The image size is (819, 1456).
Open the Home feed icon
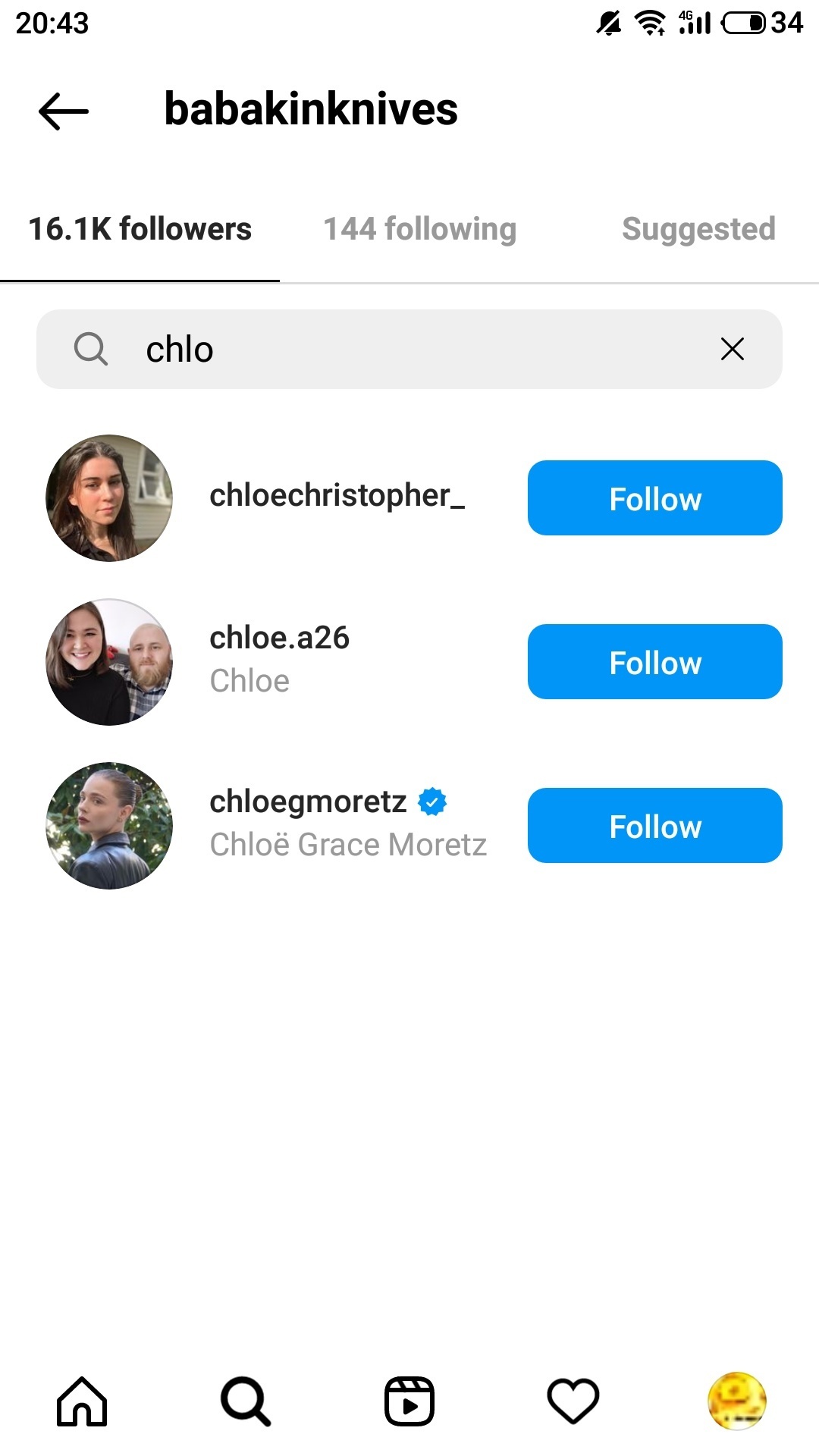tap(82, 1401)
